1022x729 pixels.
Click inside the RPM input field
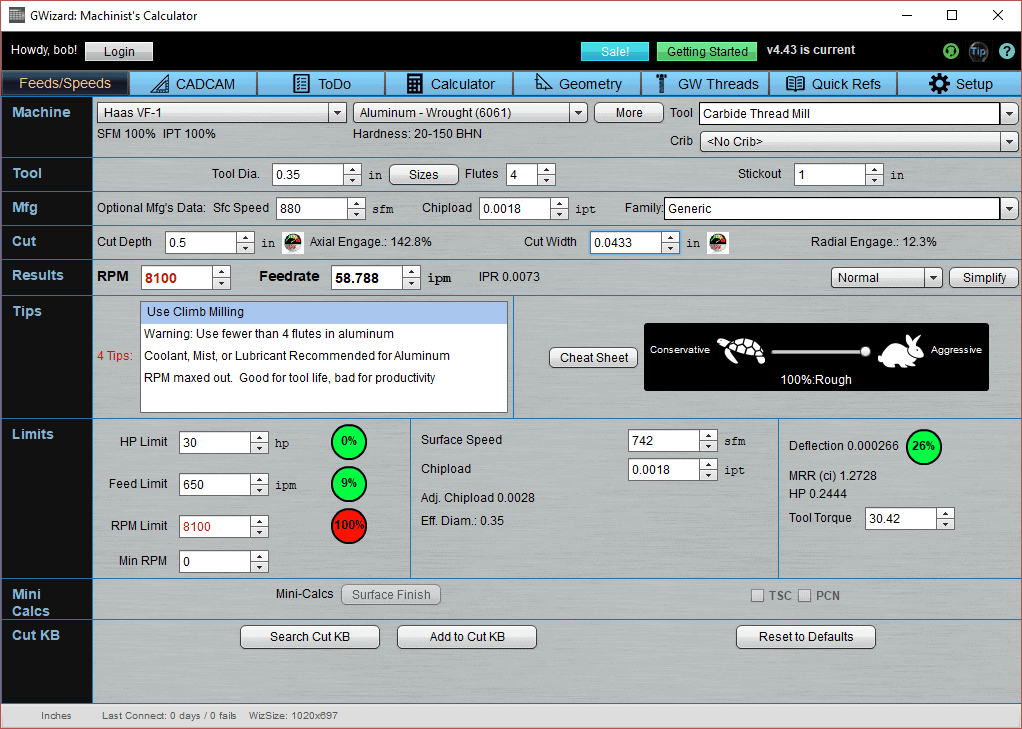pos(175,277)
